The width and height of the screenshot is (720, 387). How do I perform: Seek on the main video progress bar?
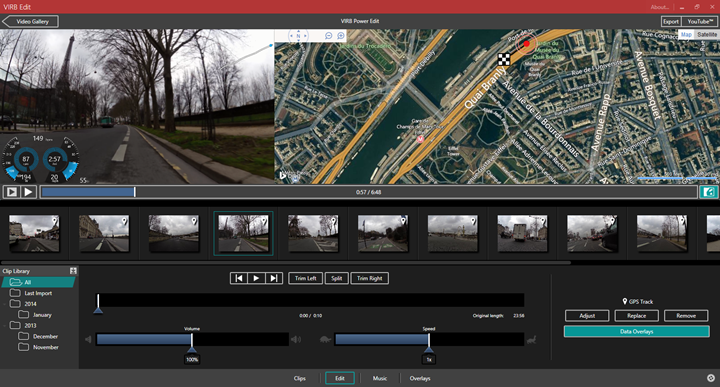(369, 192)
